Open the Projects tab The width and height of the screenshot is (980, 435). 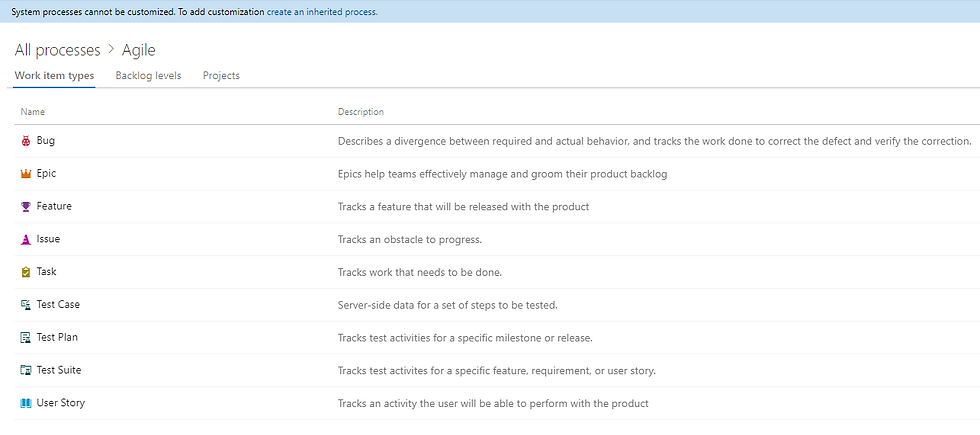point(221,76)
